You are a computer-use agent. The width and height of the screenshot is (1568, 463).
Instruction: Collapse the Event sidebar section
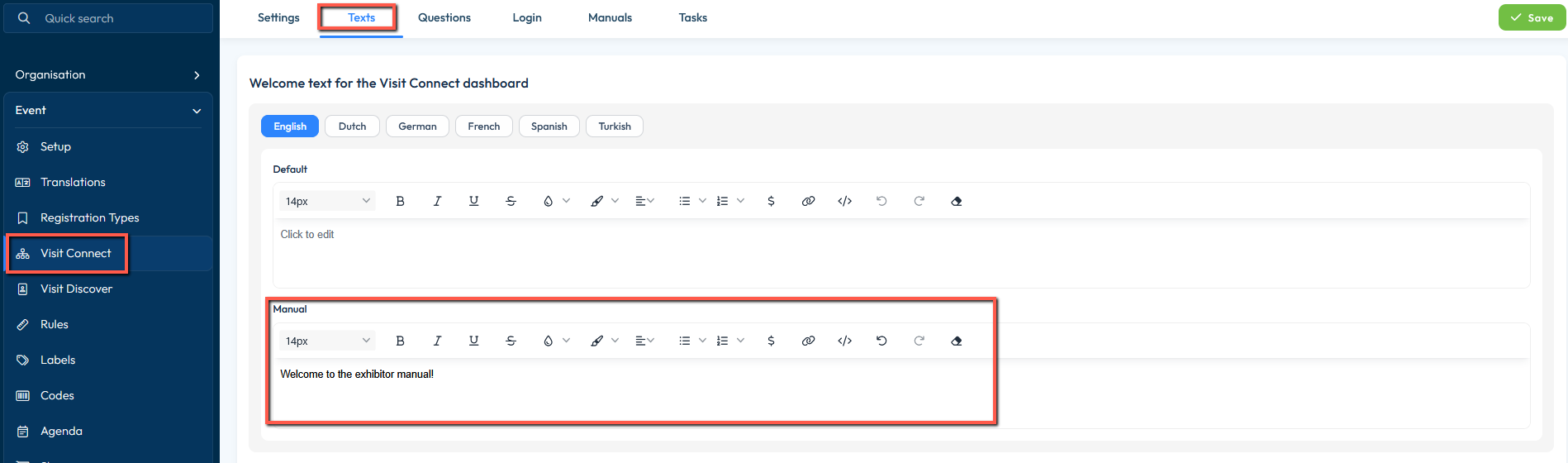tap(108, 110)
